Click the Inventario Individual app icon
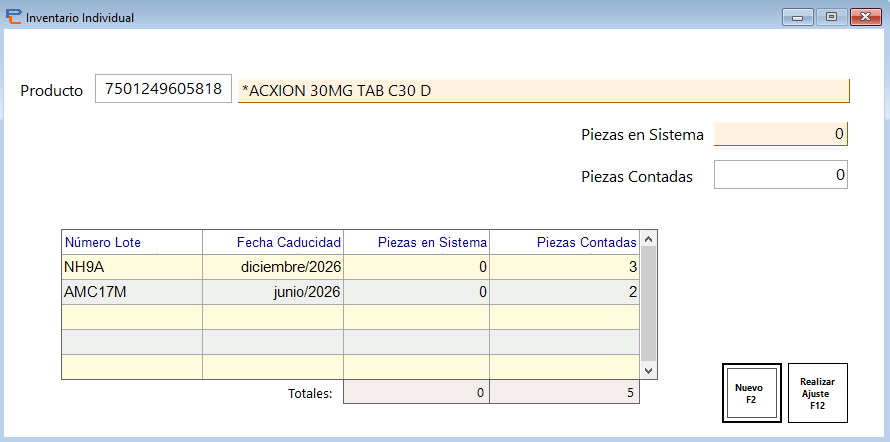This screenshot has width=890, height=442. pos(14,17)
